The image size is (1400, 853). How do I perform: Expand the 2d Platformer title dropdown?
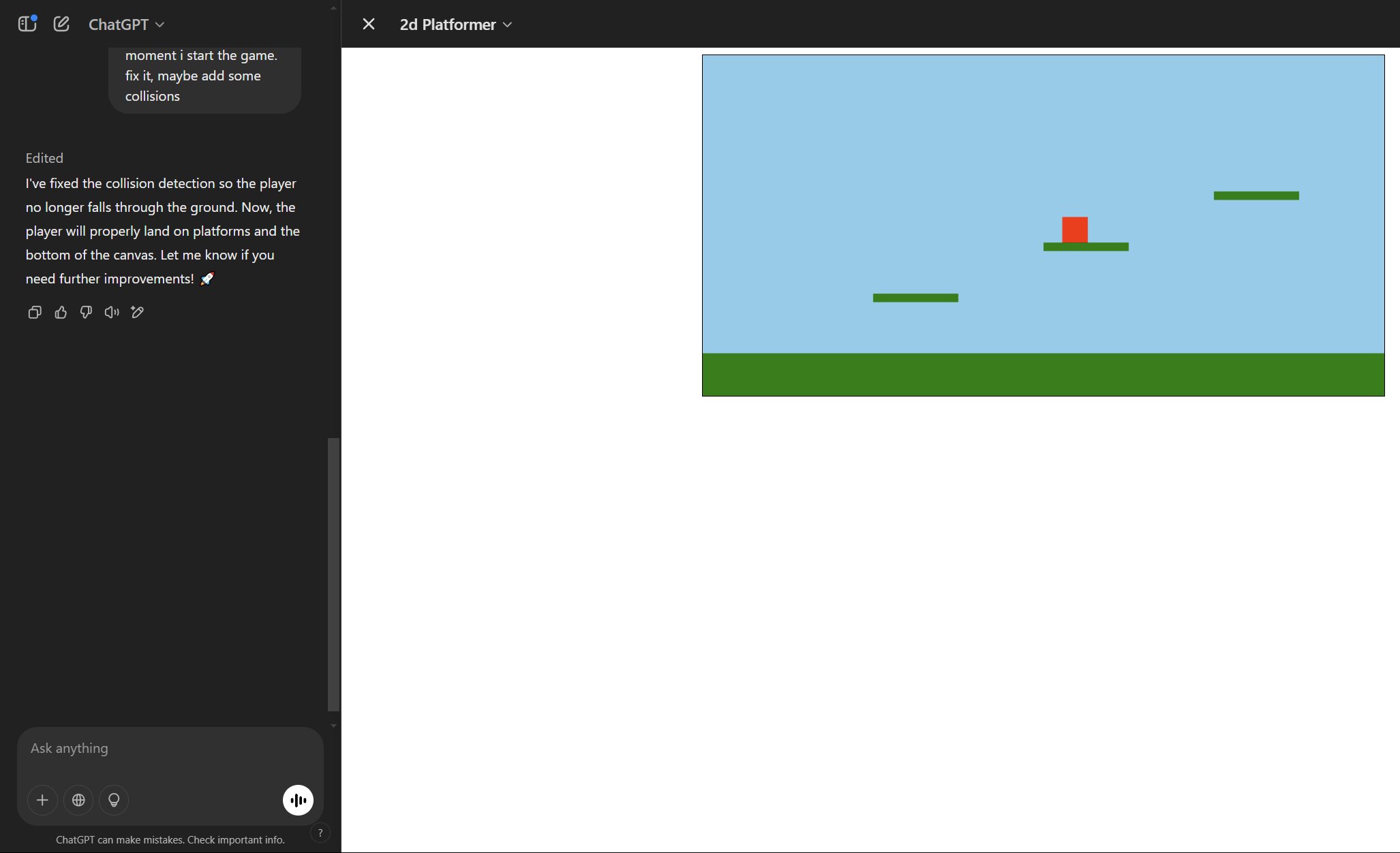(455, 25)
